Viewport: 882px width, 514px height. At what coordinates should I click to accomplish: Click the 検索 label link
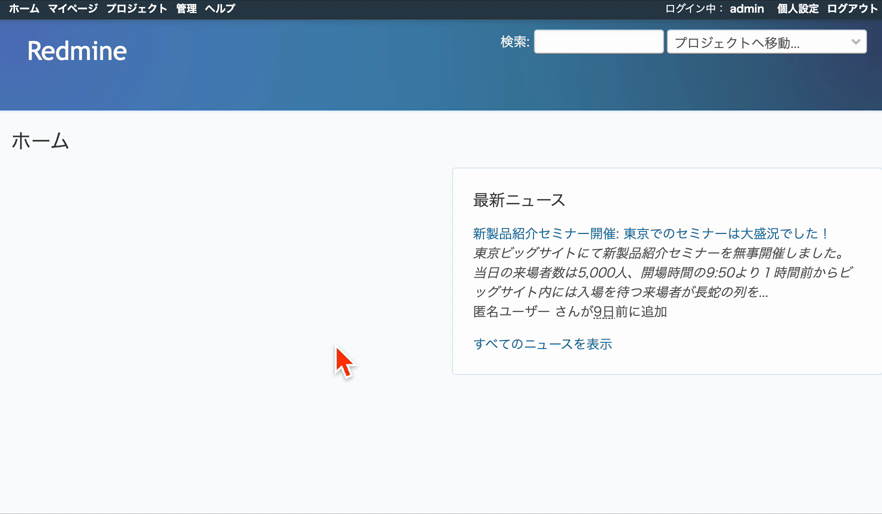513,42
